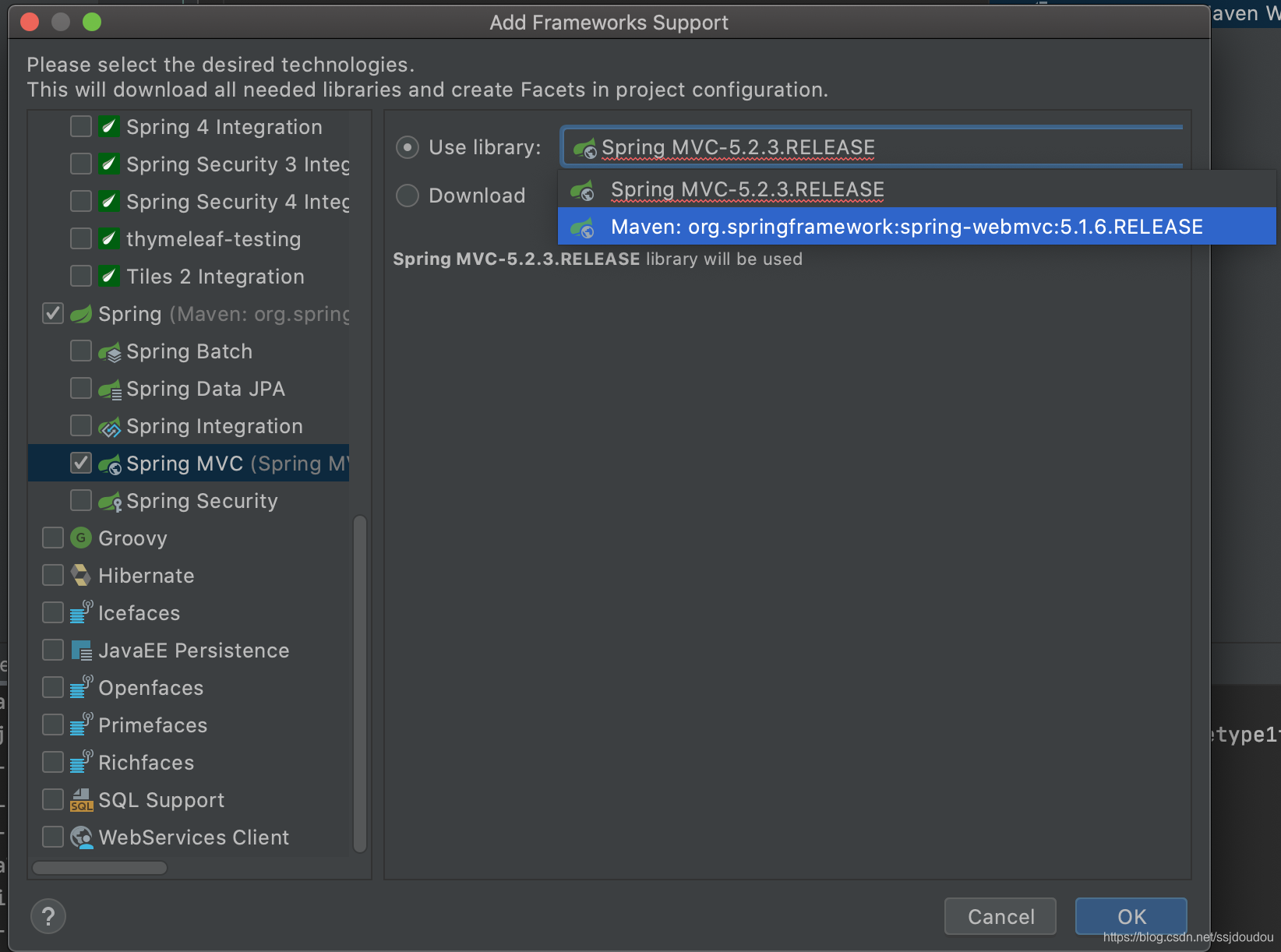The image size is (1281, 952).
Task: Select the Richfaces row text
Action: point(146,763)
